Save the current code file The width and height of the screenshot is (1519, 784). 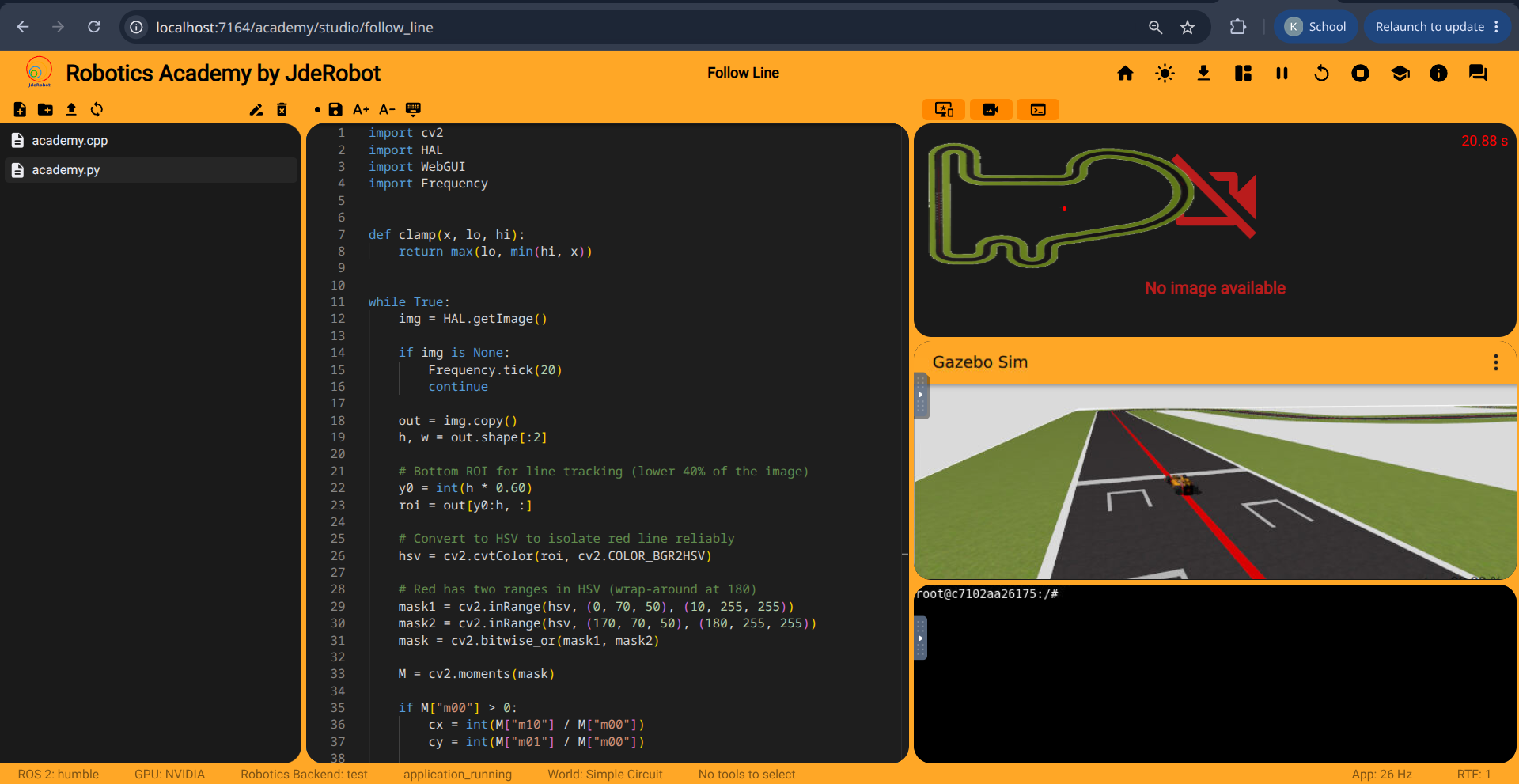pos(335,109)
